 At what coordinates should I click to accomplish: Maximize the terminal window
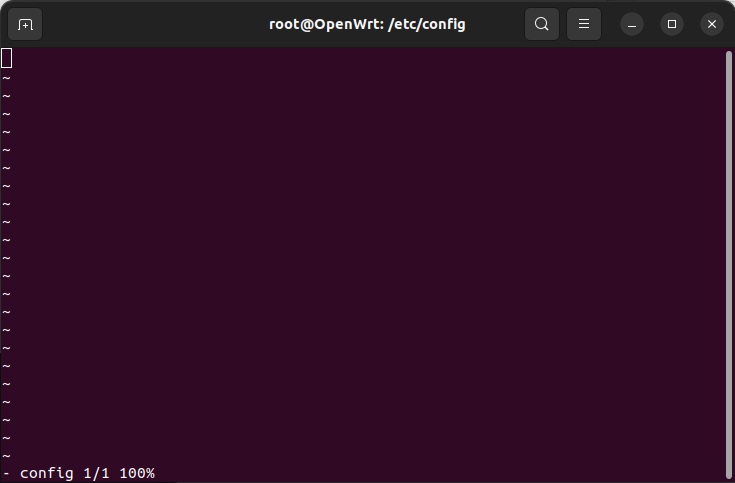(x=672, y=24)
